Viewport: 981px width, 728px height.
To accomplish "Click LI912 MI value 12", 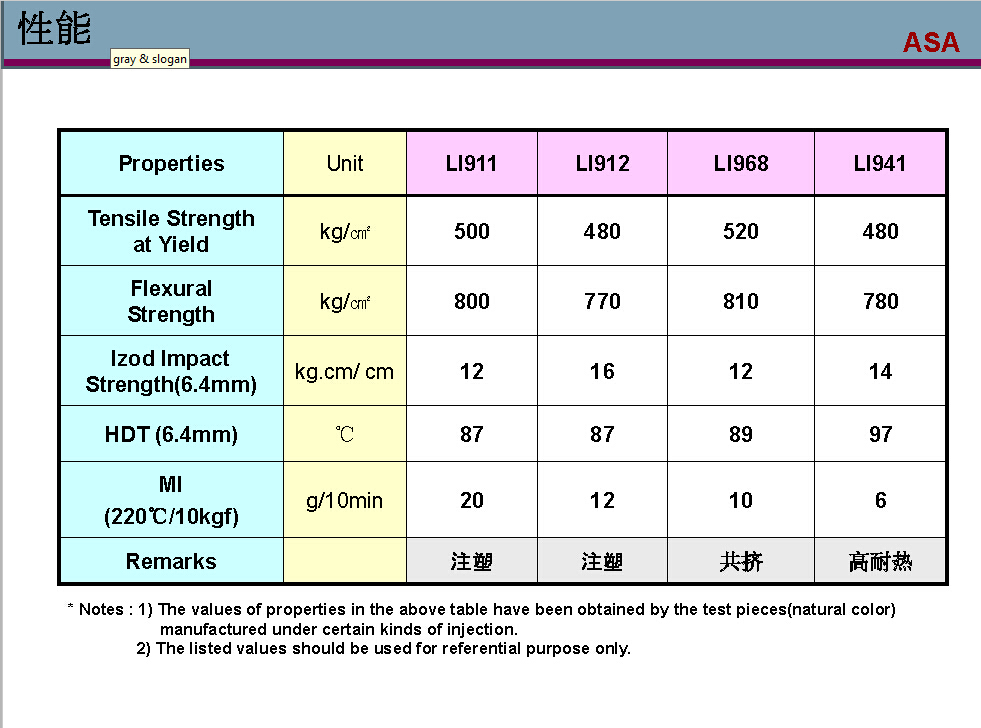I will pos(602,500).
